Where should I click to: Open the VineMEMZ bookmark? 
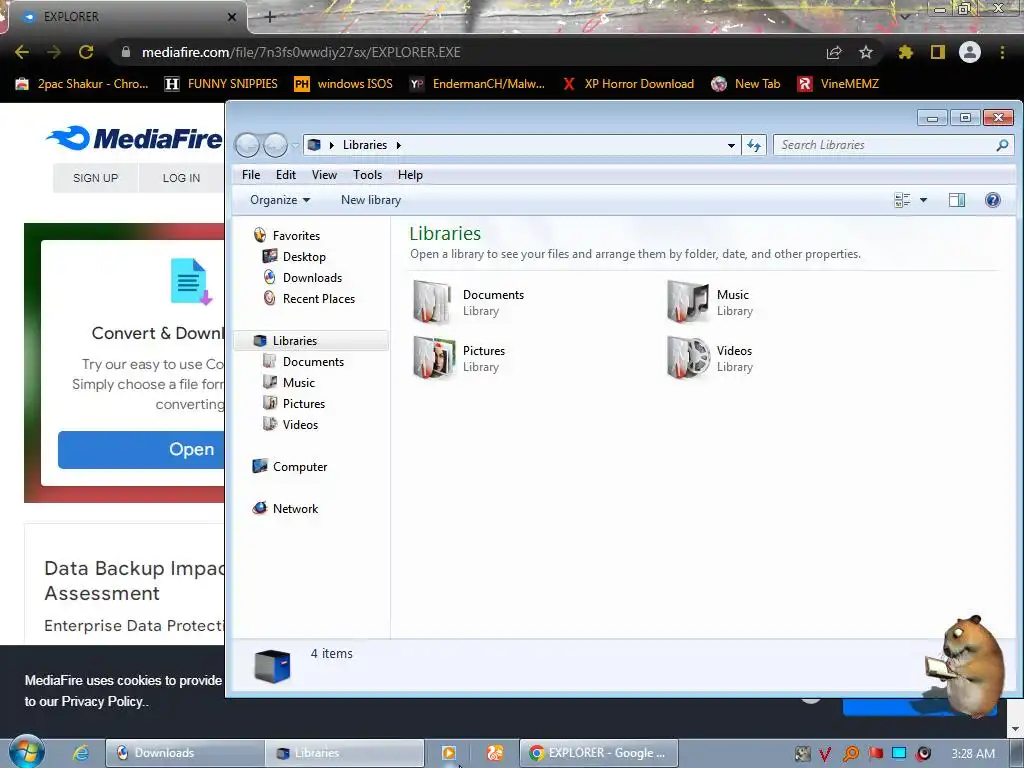[839, 84]
